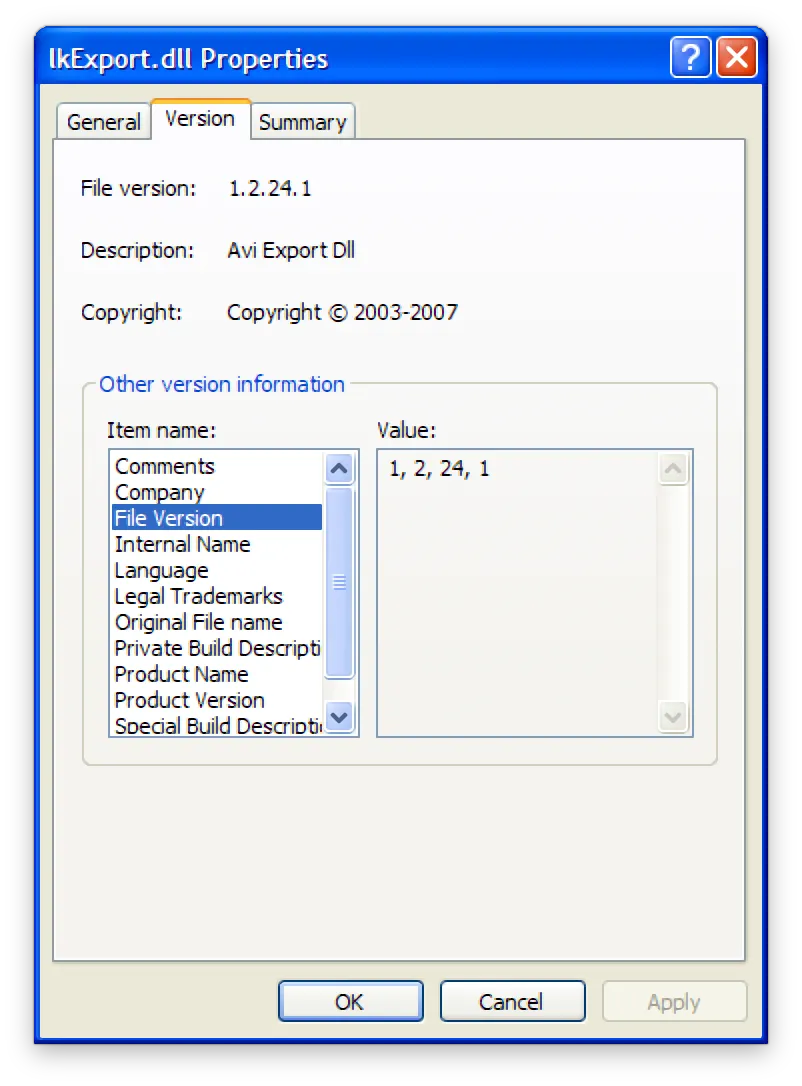Click the description text Avi Export Dll
This screenshot has width=802, height=1086.
[x=291, y=250]
